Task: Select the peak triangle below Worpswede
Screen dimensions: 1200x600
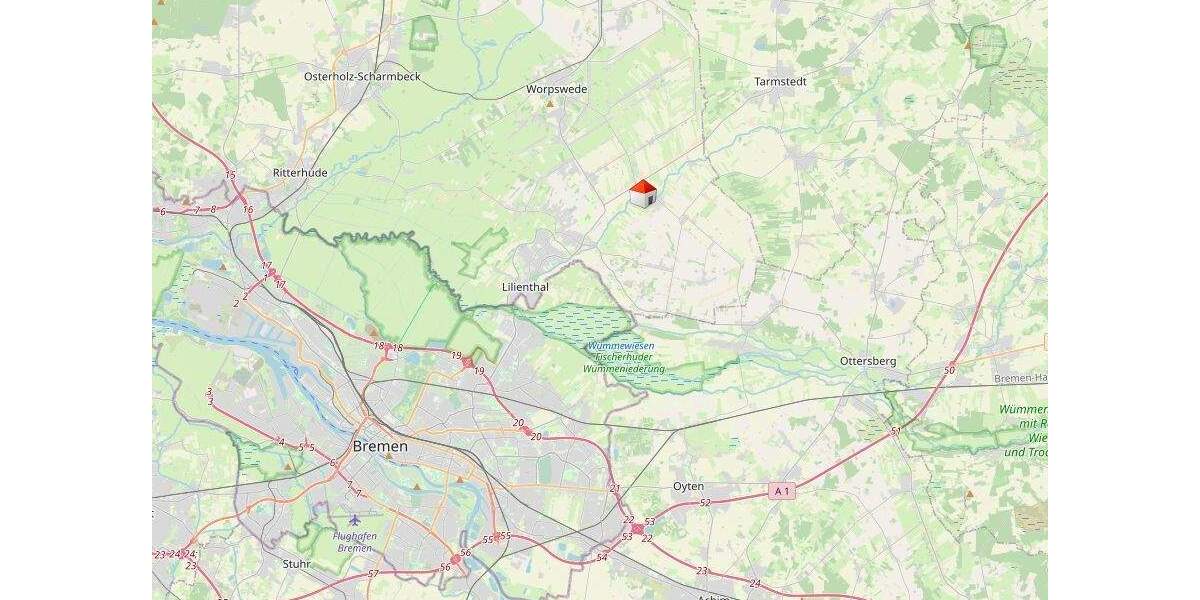Action: [x=549, y=102]
